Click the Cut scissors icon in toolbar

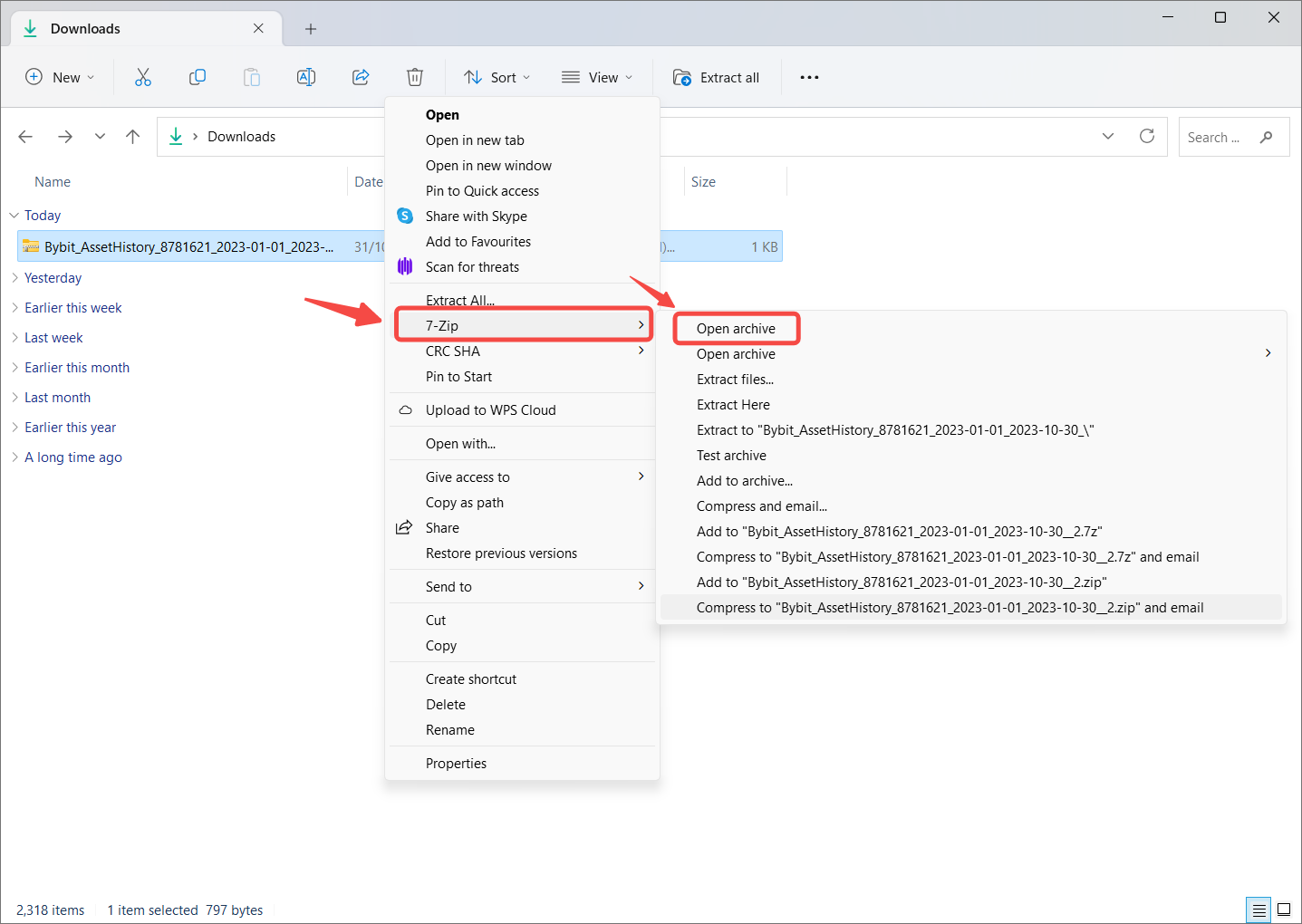(143, 78)
